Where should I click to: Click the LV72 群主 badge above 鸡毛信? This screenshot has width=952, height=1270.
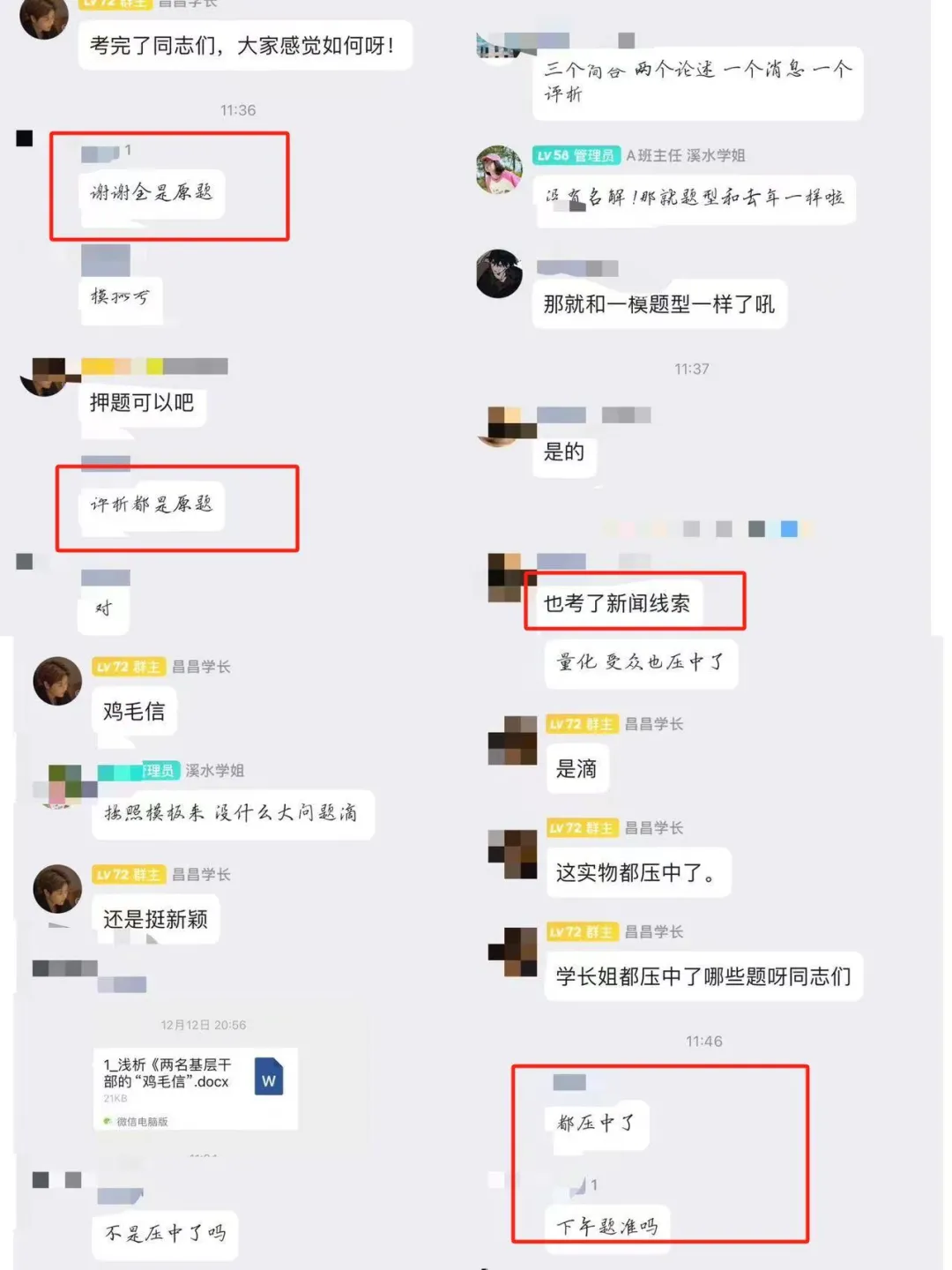[x=129, y=667]
